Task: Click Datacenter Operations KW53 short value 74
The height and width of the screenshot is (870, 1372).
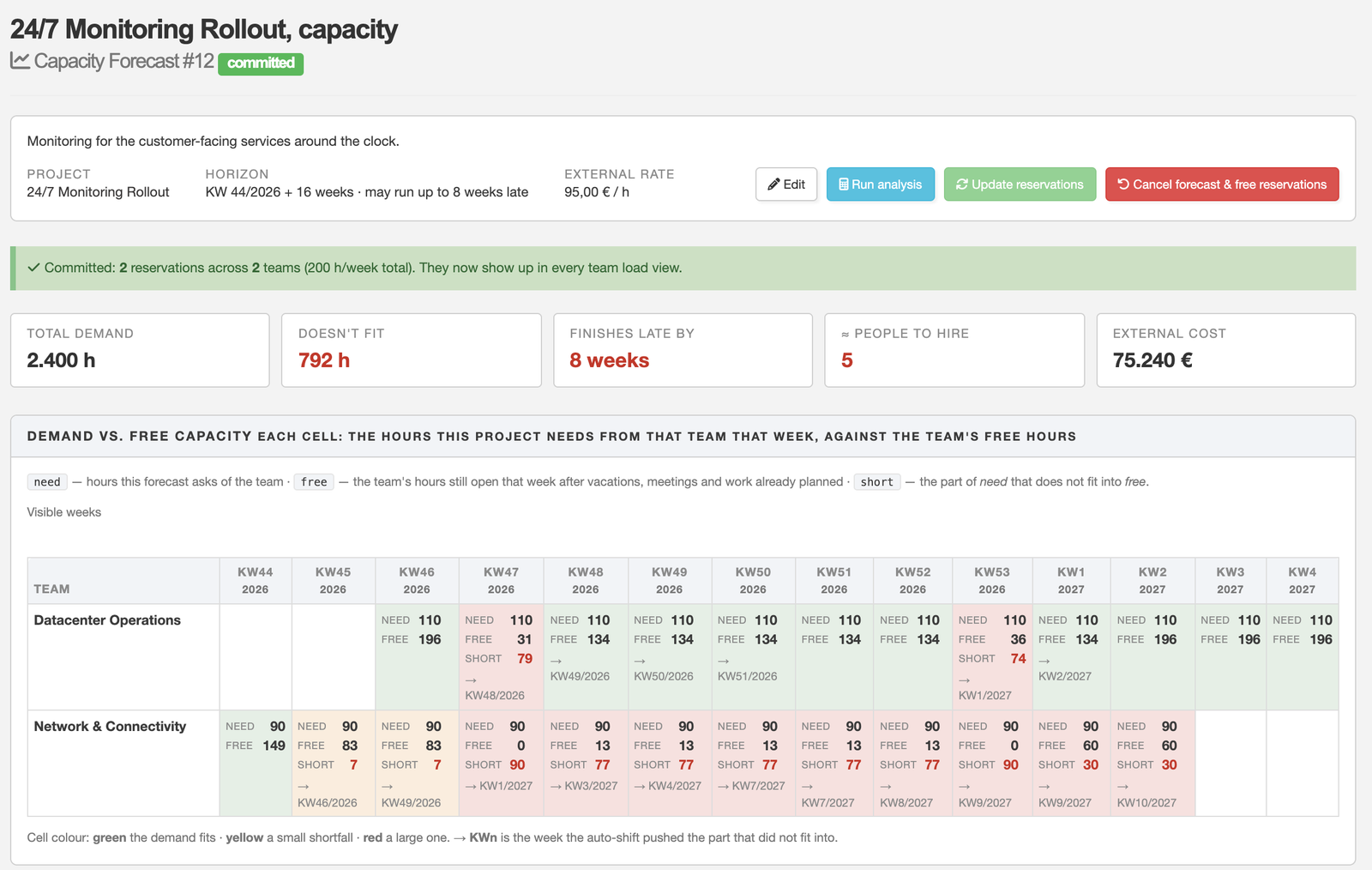Action: 1018,659
